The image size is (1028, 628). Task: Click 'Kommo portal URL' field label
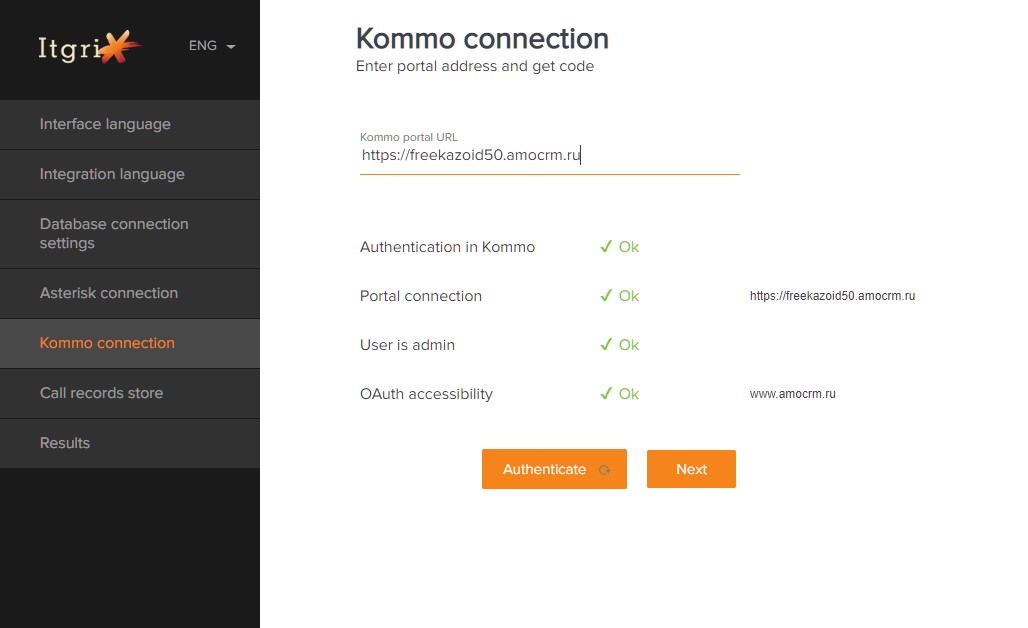point(408,137)
